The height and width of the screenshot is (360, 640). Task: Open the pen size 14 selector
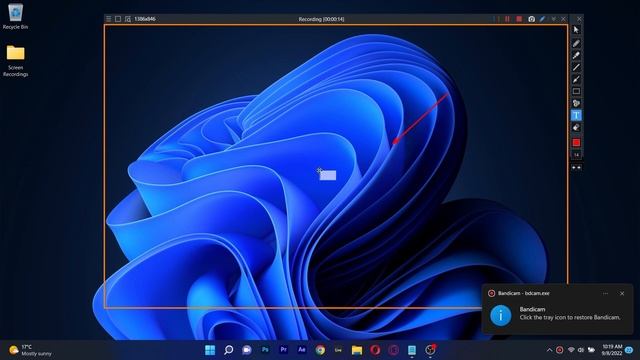[x=576, y=155]
